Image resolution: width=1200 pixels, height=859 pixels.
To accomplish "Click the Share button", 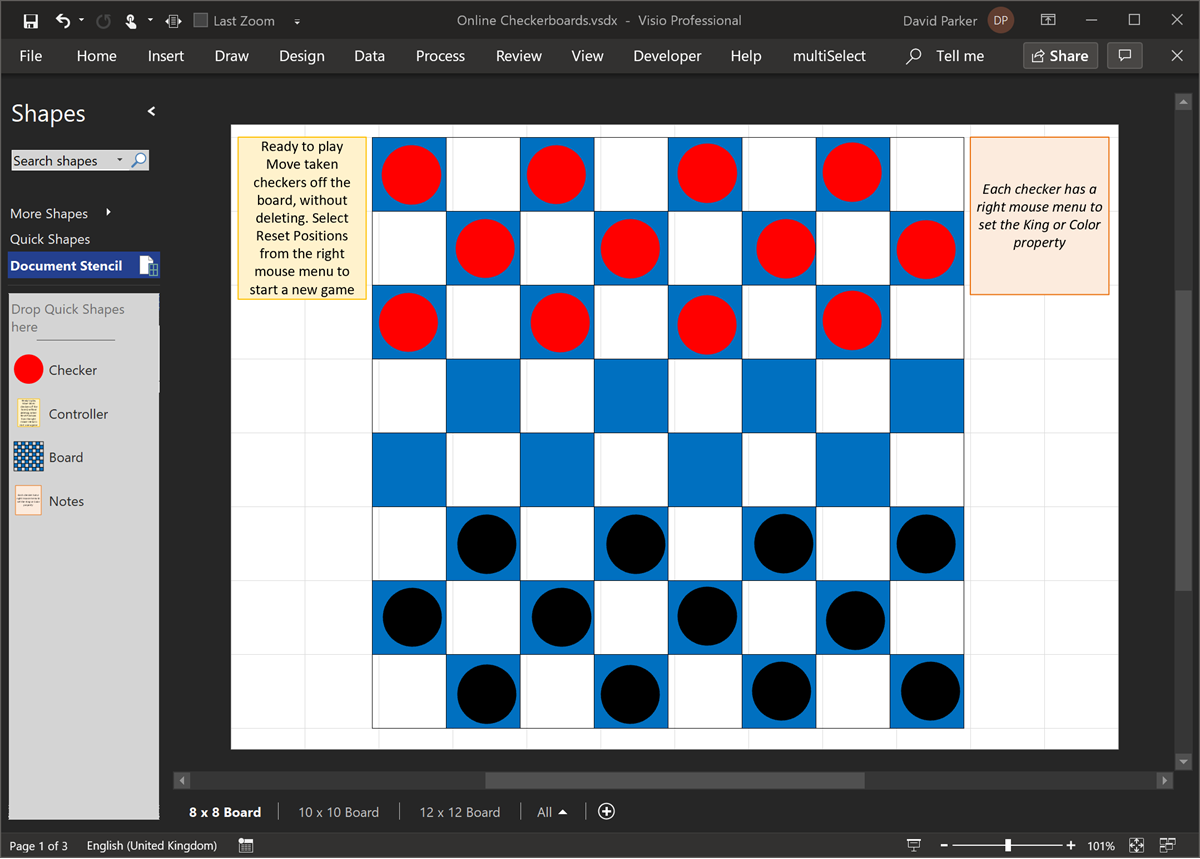I will tap(1060, 55).
